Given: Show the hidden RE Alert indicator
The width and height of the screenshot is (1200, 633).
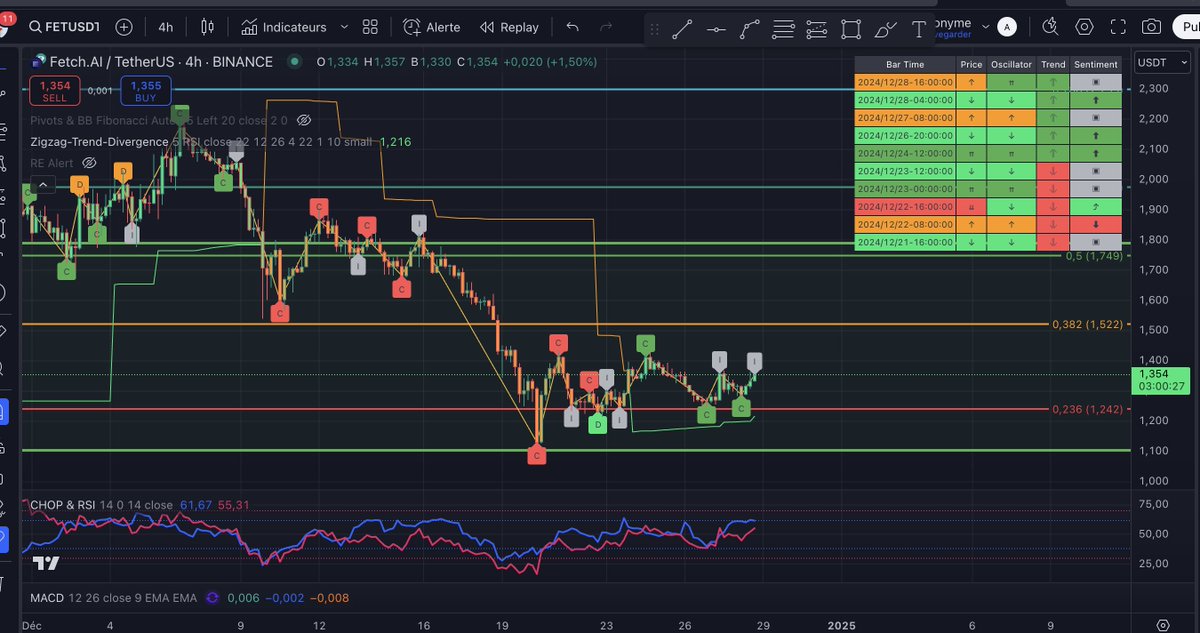Looking at the screenshot, I should pos(89,162).
